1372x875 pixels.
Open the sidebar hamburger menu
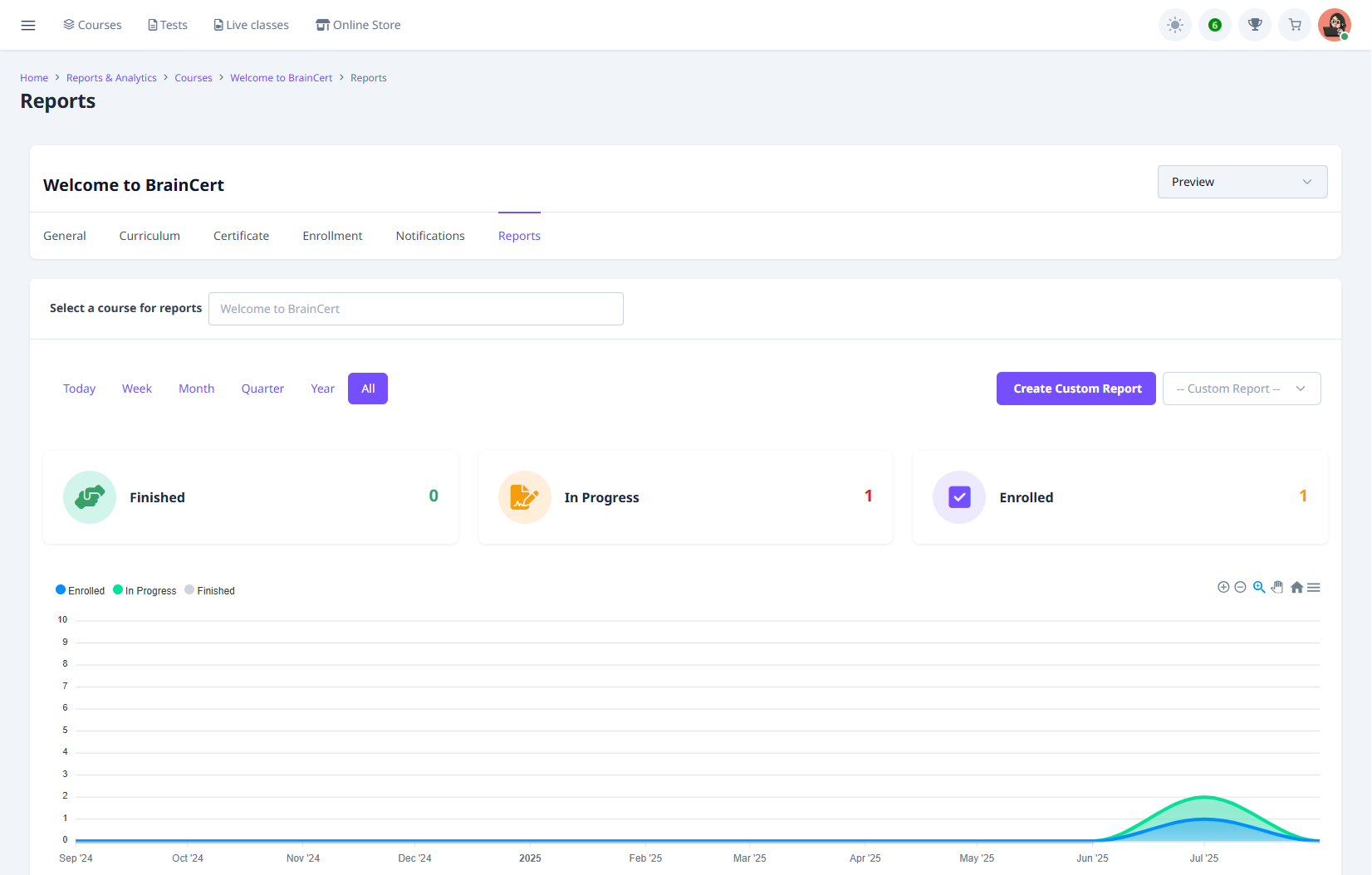coord(28,25)
